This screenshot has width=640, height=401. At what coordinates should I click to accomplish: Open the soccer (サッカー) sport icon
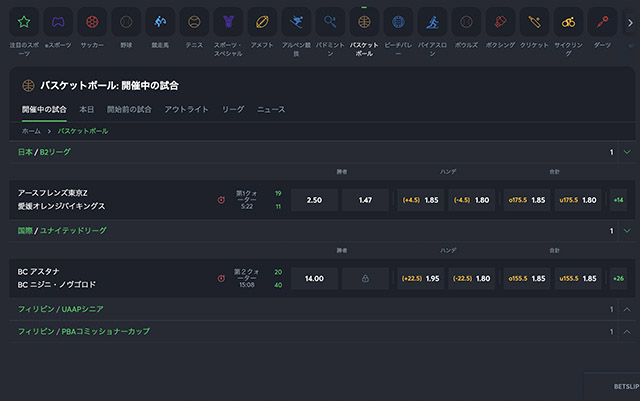tap(92, 21)
